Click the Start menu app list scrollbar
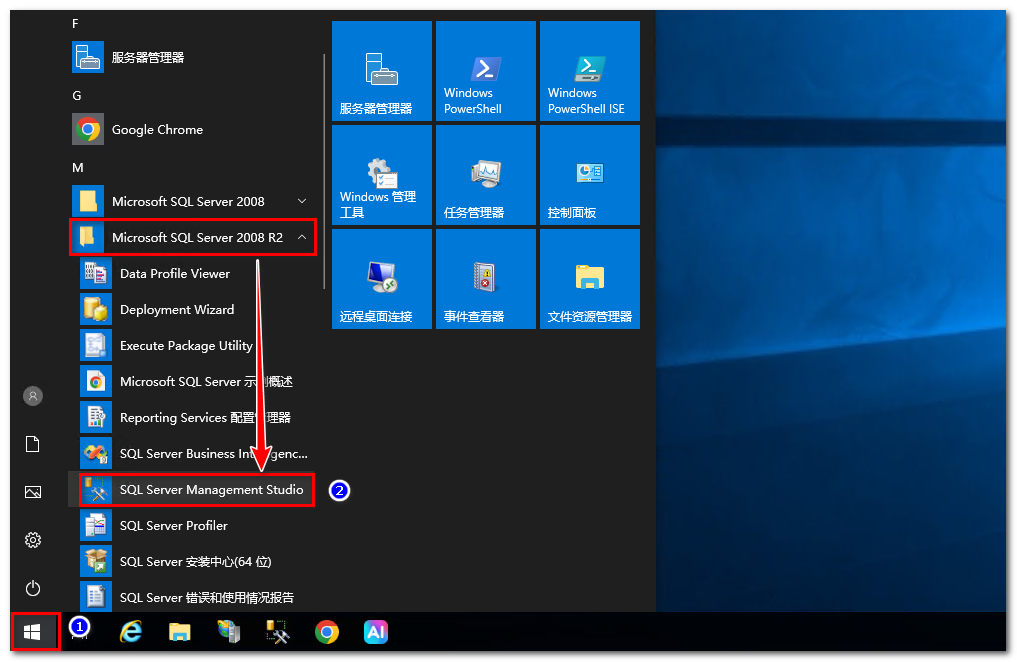 (x=325, y=170)
